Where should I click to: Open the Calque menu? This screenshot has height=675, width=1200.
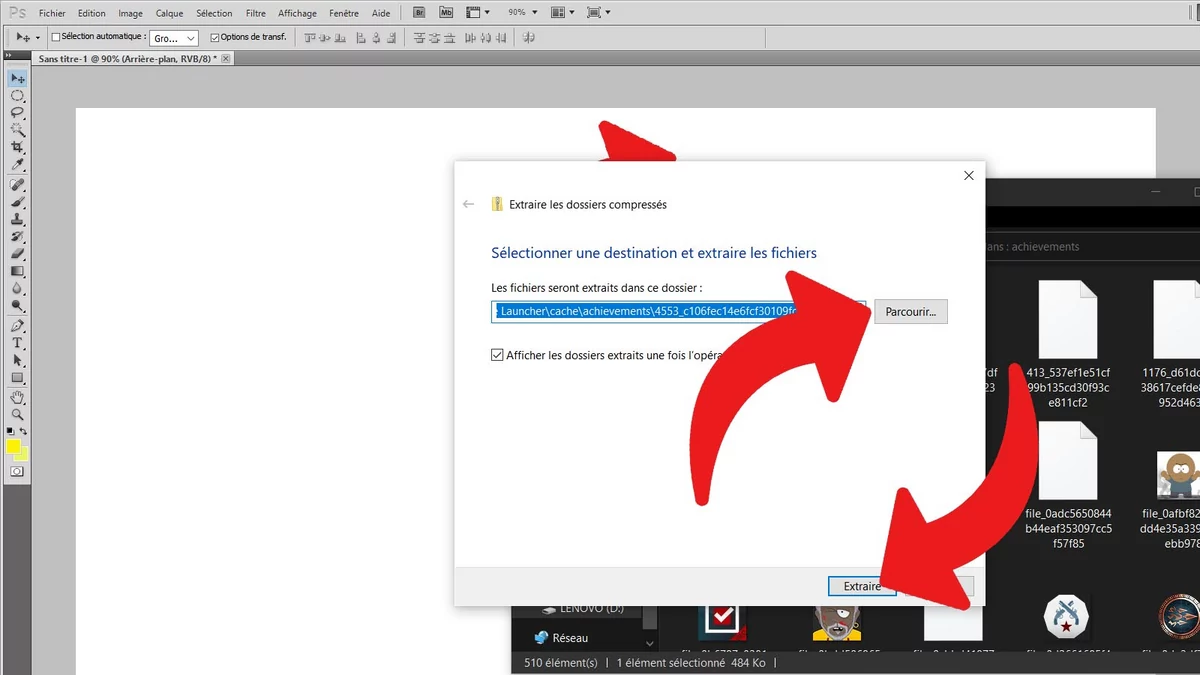tap(168, 12)
